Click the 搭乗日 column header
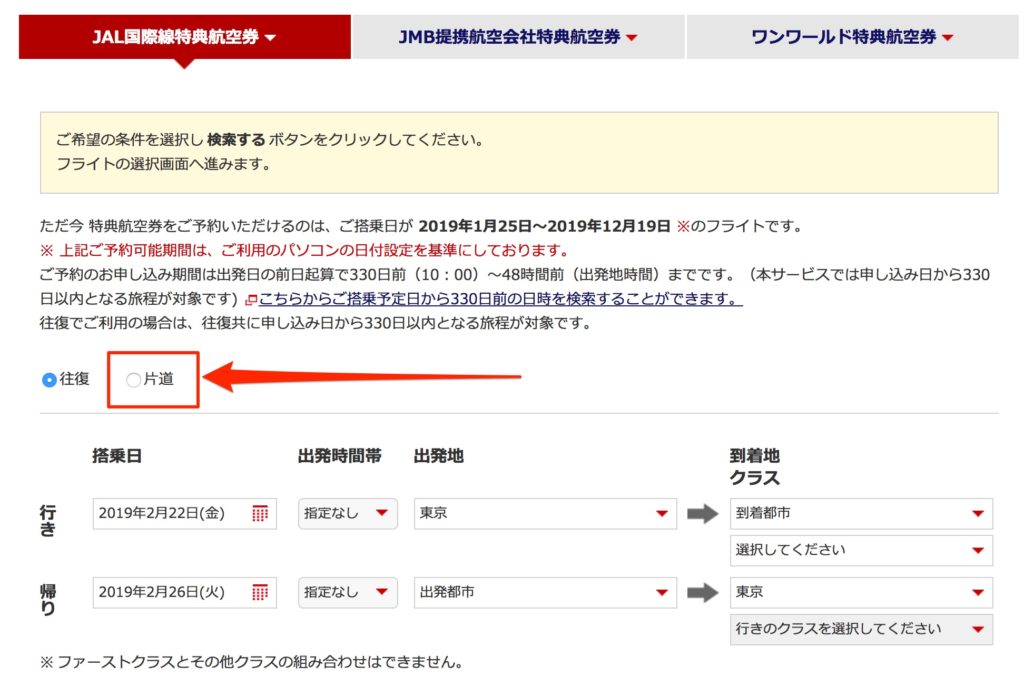The image size is (1024, 677). pyautogui.click(x=117, y=456)
